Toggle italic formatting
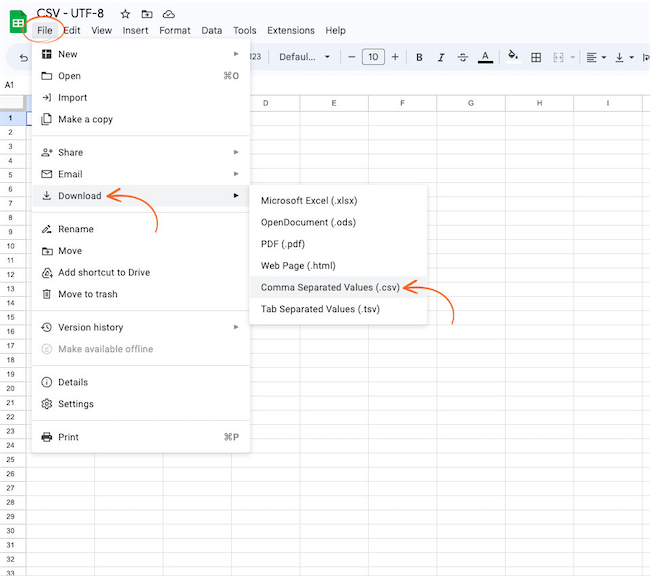 click(x=441, y=57)
